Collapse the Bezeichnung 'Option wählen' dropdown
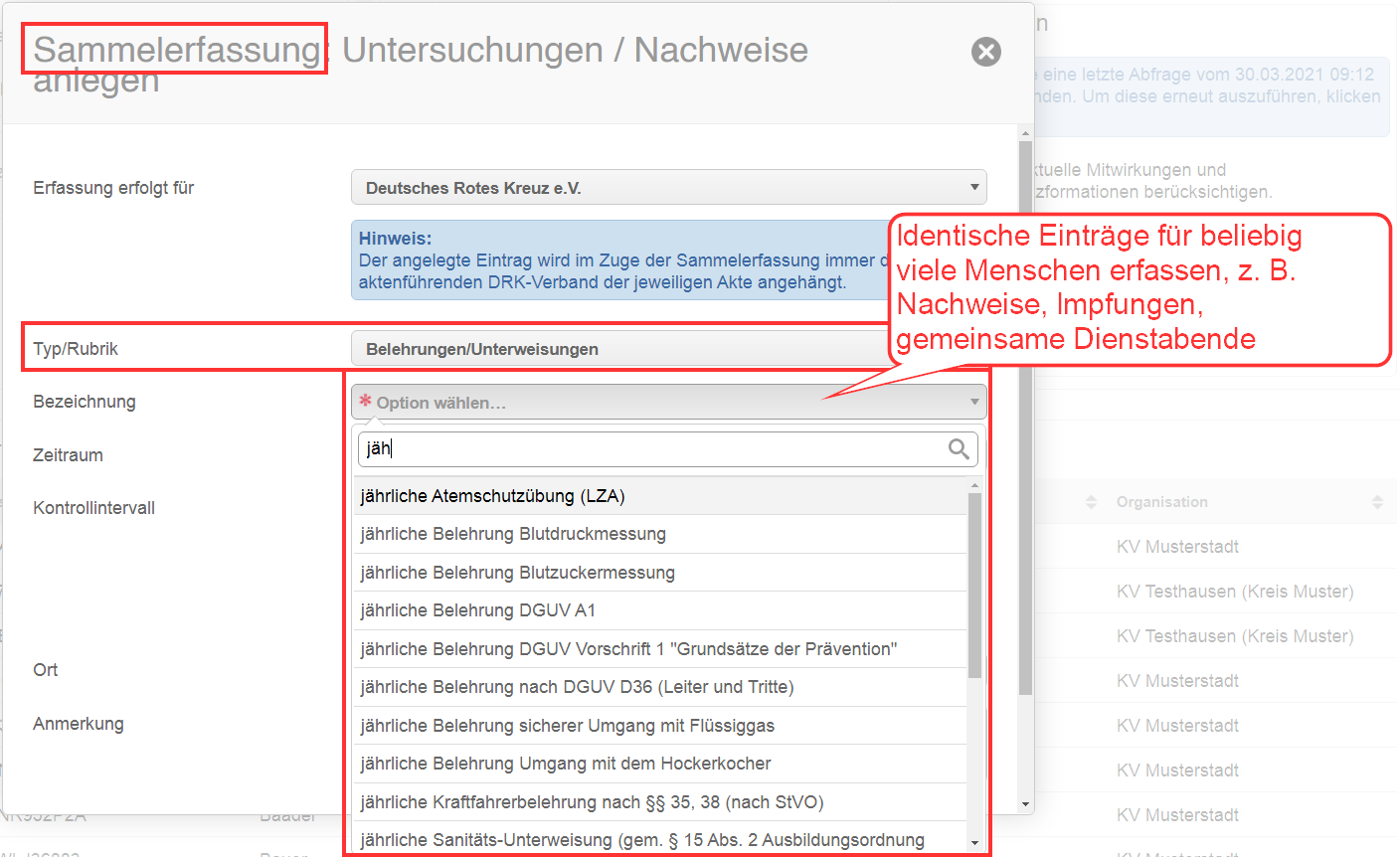Image resolution: width=1400 pixels, height=857 pixels. point(669,403)
